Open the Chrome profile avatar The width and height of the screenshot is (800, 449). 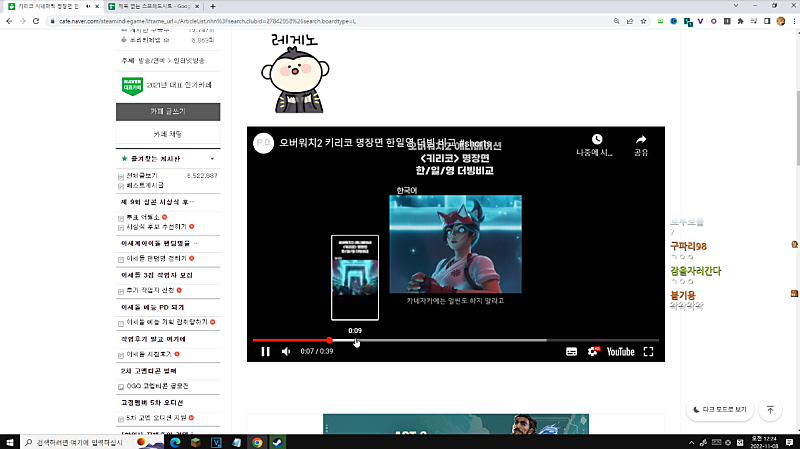pos(781,21)
